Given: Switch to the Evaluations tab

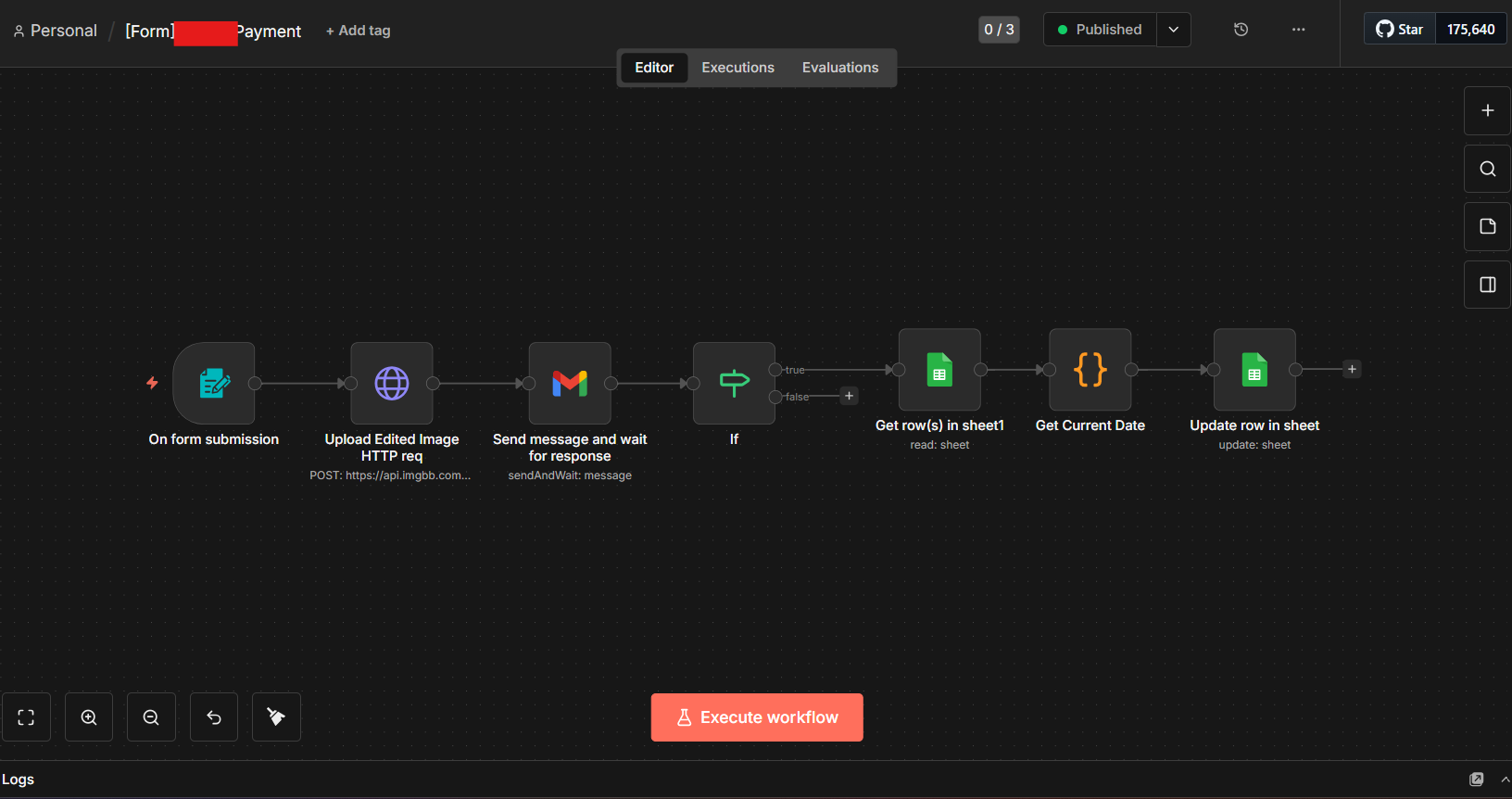Looking at the screenshot, I should point(840,68).
